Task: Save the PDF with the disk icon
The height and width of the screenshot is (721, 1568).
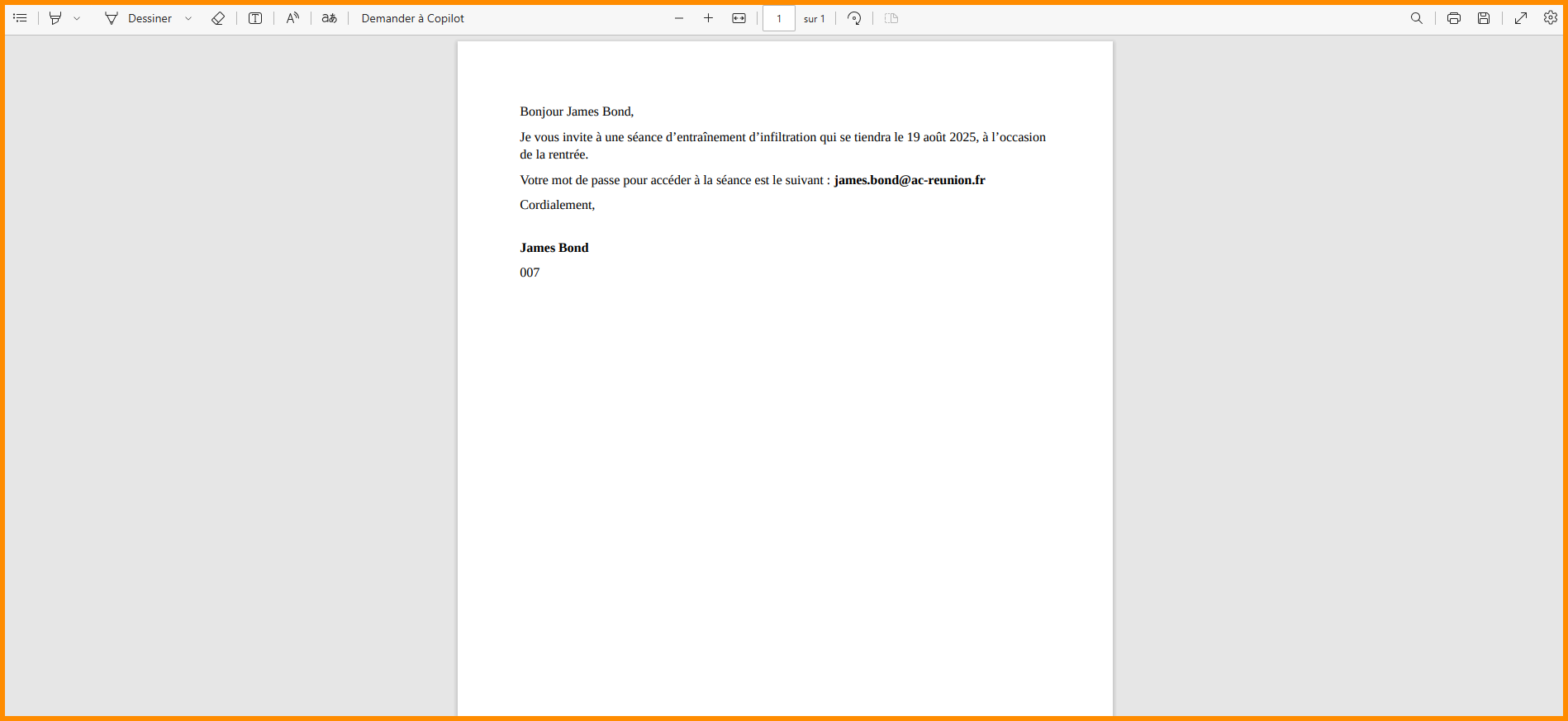Action: [1484, 18]
